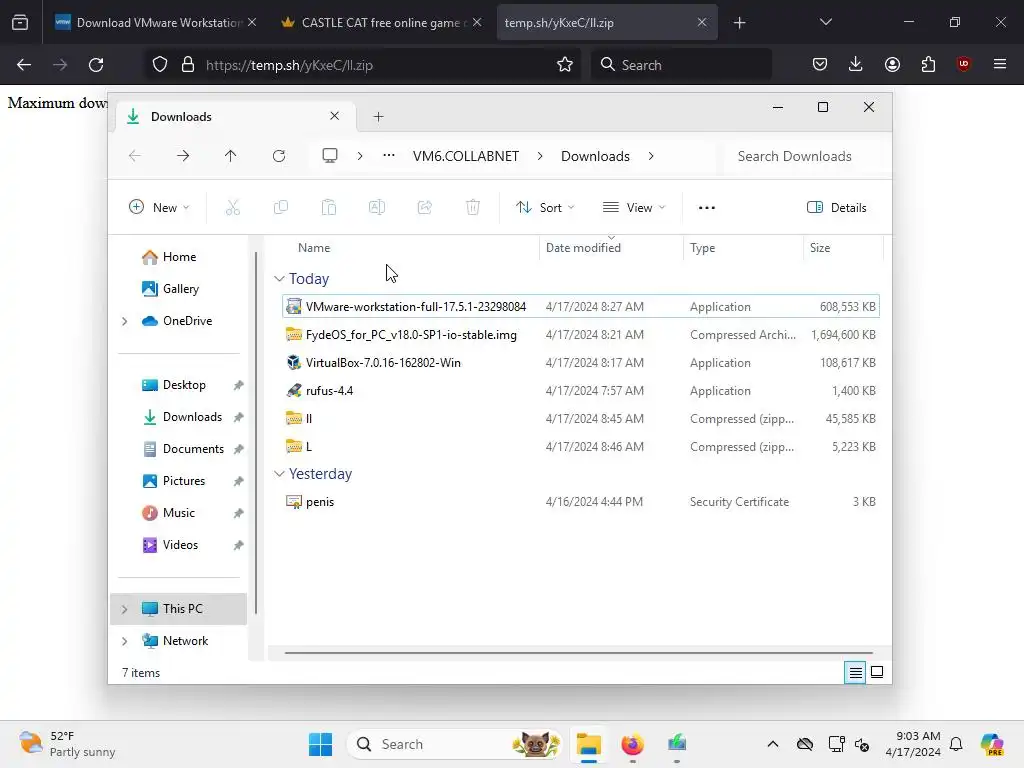Open Pocket save icon in Firefox
The image size is (1024, 768).
[x=820, y=64]
